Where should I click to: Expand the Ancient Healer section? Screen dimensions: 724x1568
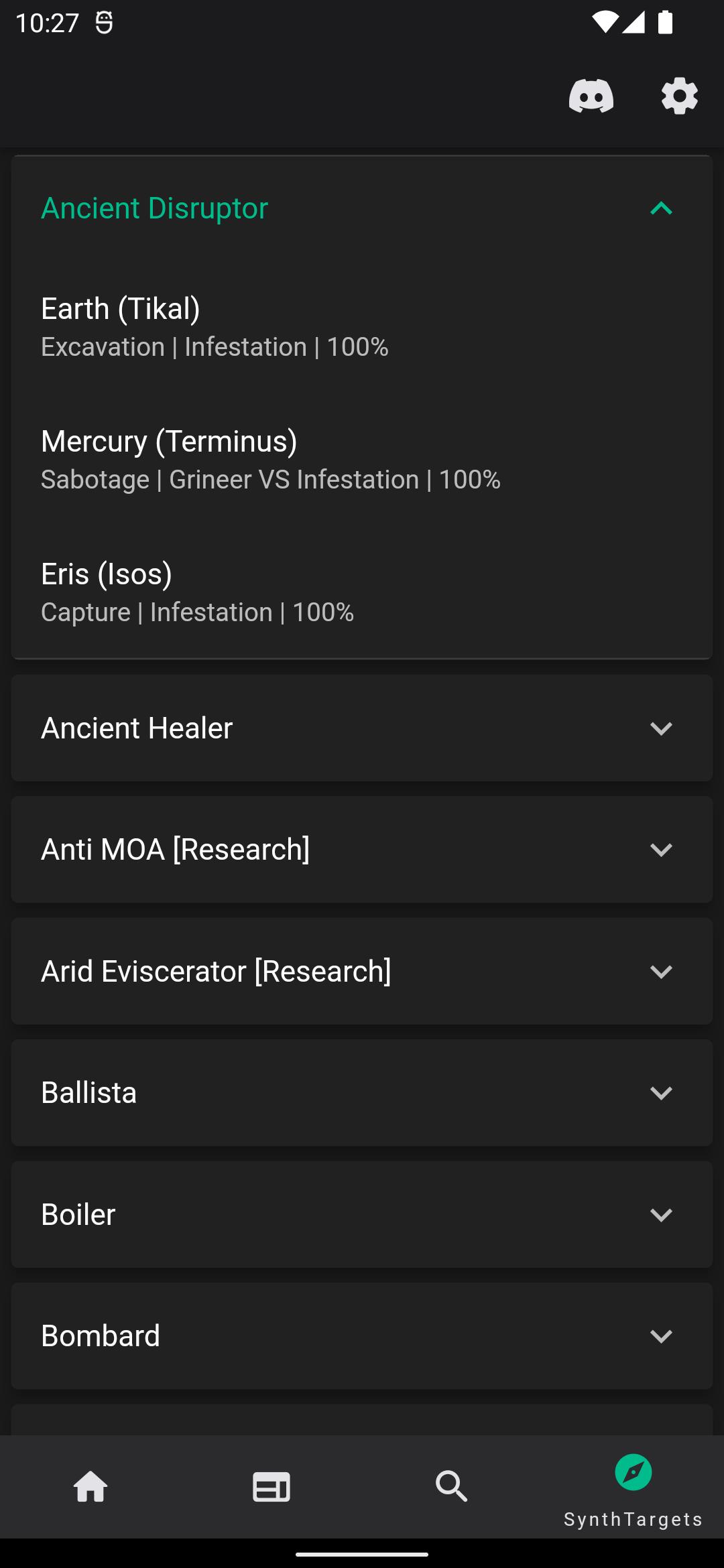tap(661, 728)
